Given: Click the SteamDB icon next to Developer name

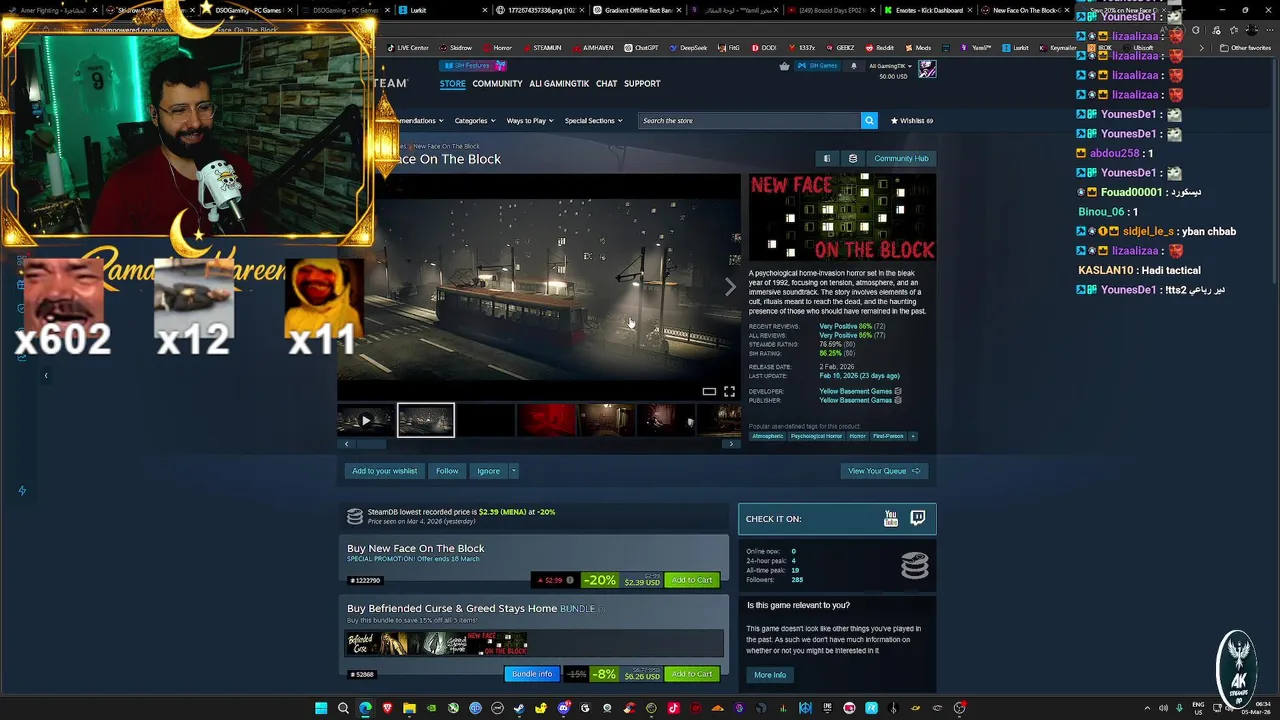Looking at the screenshot, I should point(898,391).
